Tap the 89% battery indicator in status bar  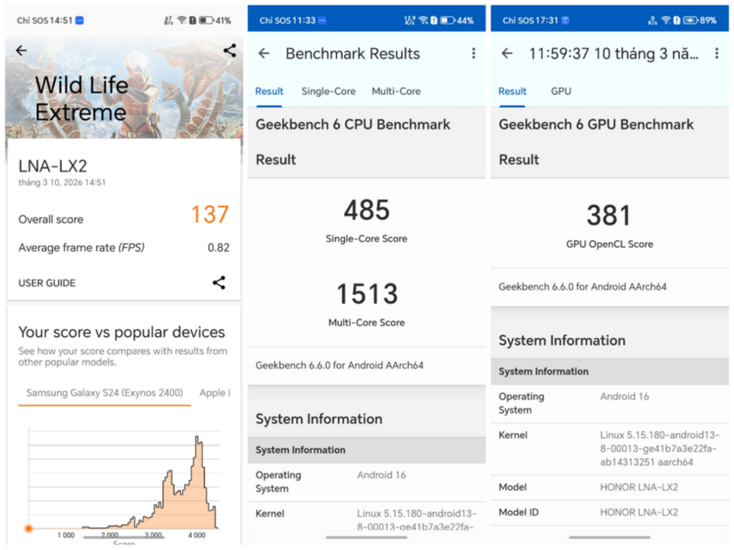point(691,20)
